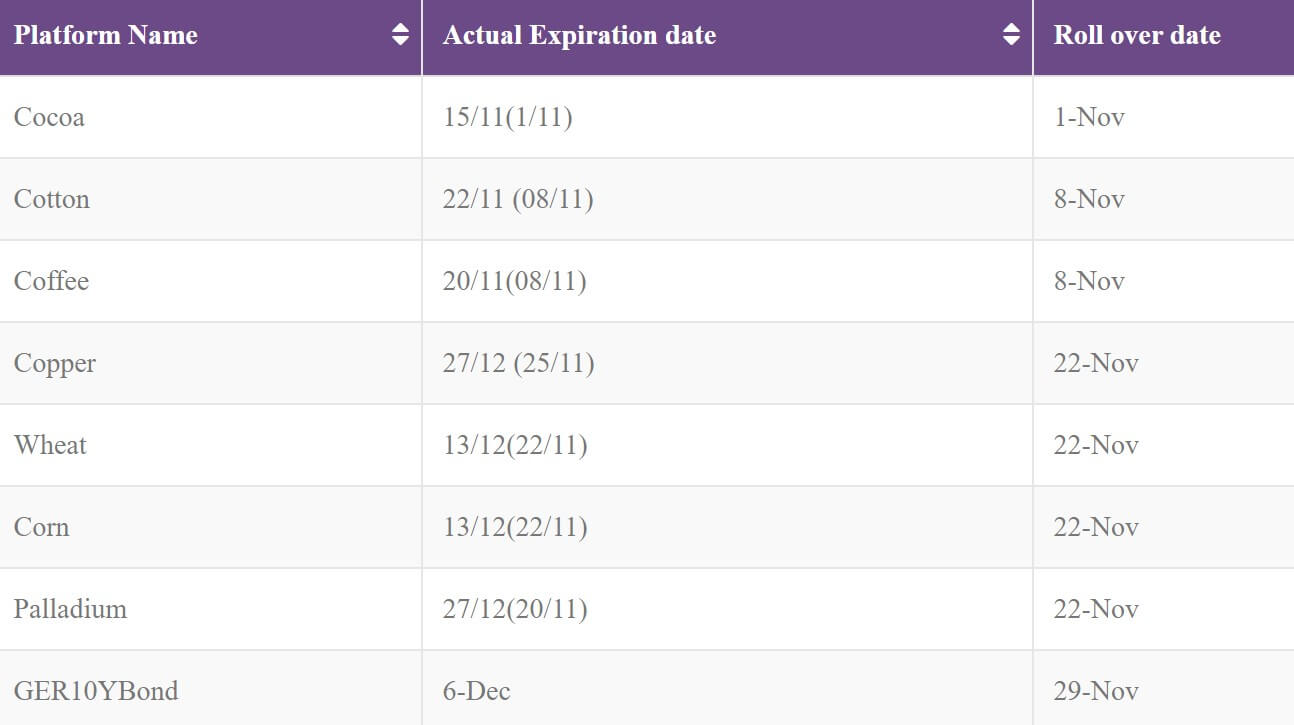Sort by Platform Name arrows icon
The image size is (1294, 725).
[x=400, y=35]
